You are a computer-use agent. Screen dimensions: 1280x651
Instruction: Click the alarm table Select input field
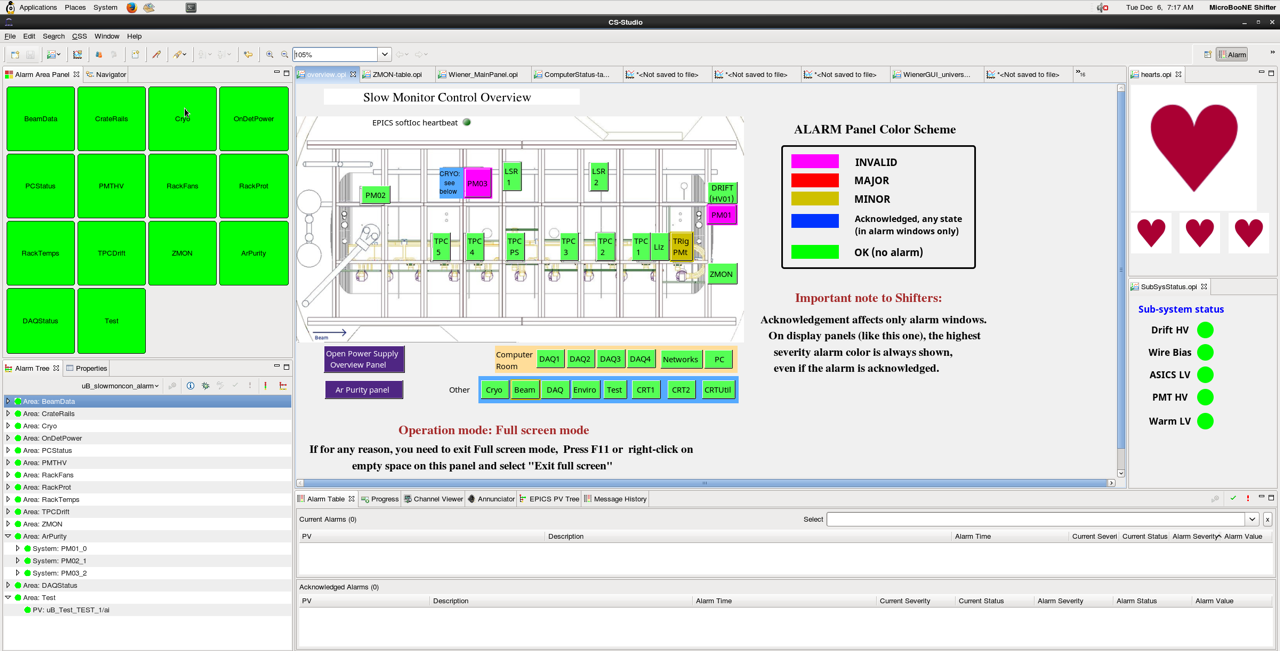[x=1035, y=520]
